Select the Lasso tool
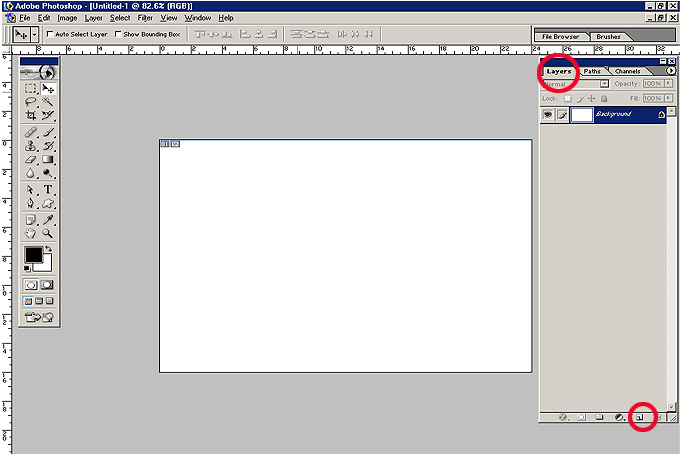The width and height of the screenshot is (680, 454). [x=31, y=102]
